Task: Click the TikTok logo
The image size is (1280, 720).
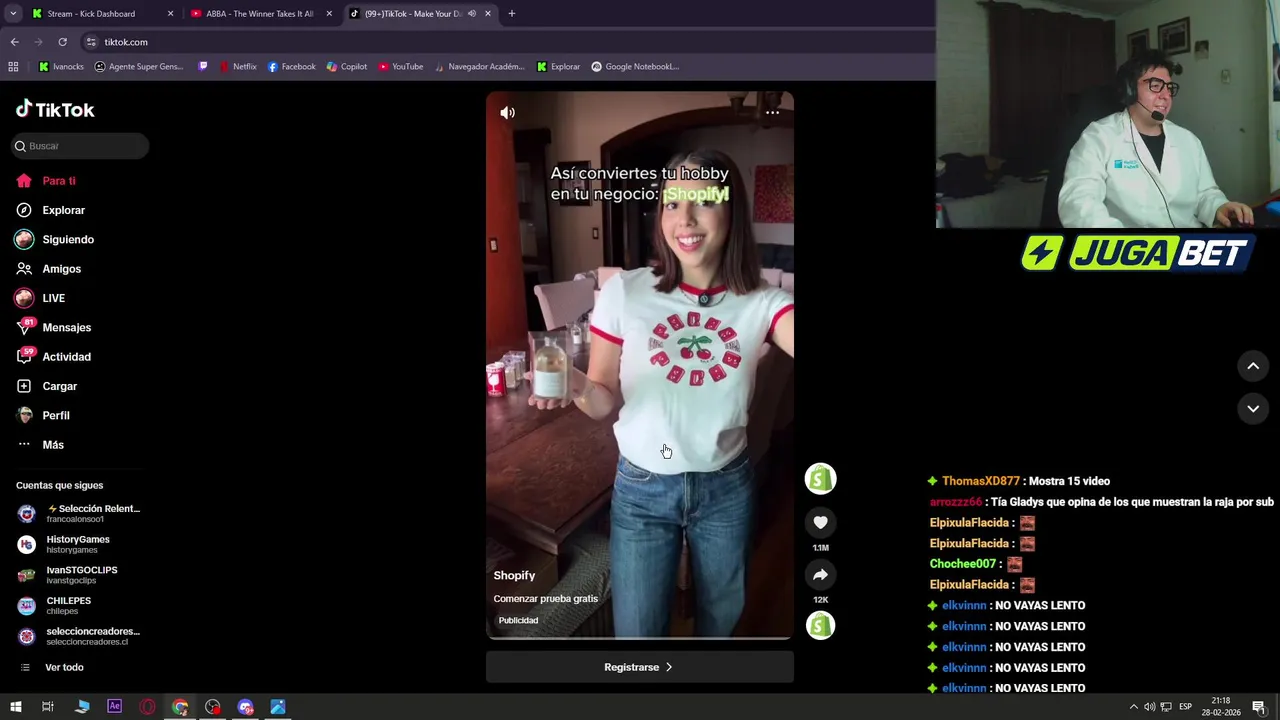Action: click(x=55, y=109)
